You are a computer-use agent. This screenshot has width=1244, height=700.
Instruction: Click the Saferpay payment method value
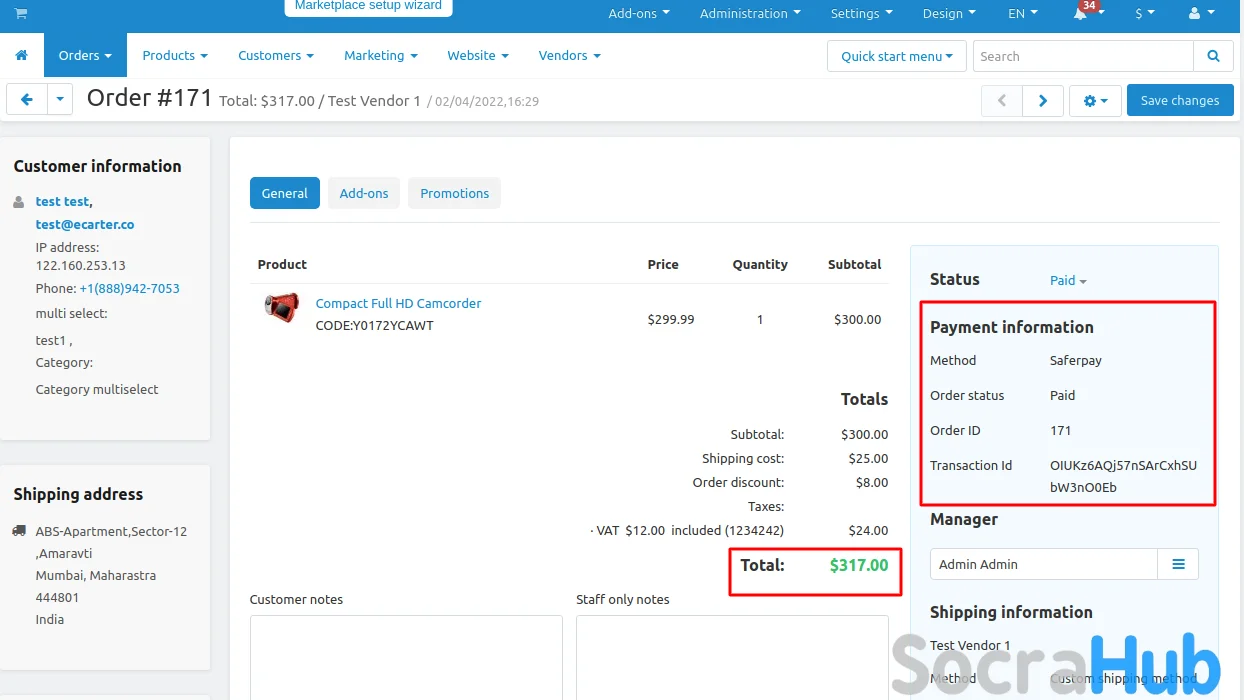(1076, 361)
